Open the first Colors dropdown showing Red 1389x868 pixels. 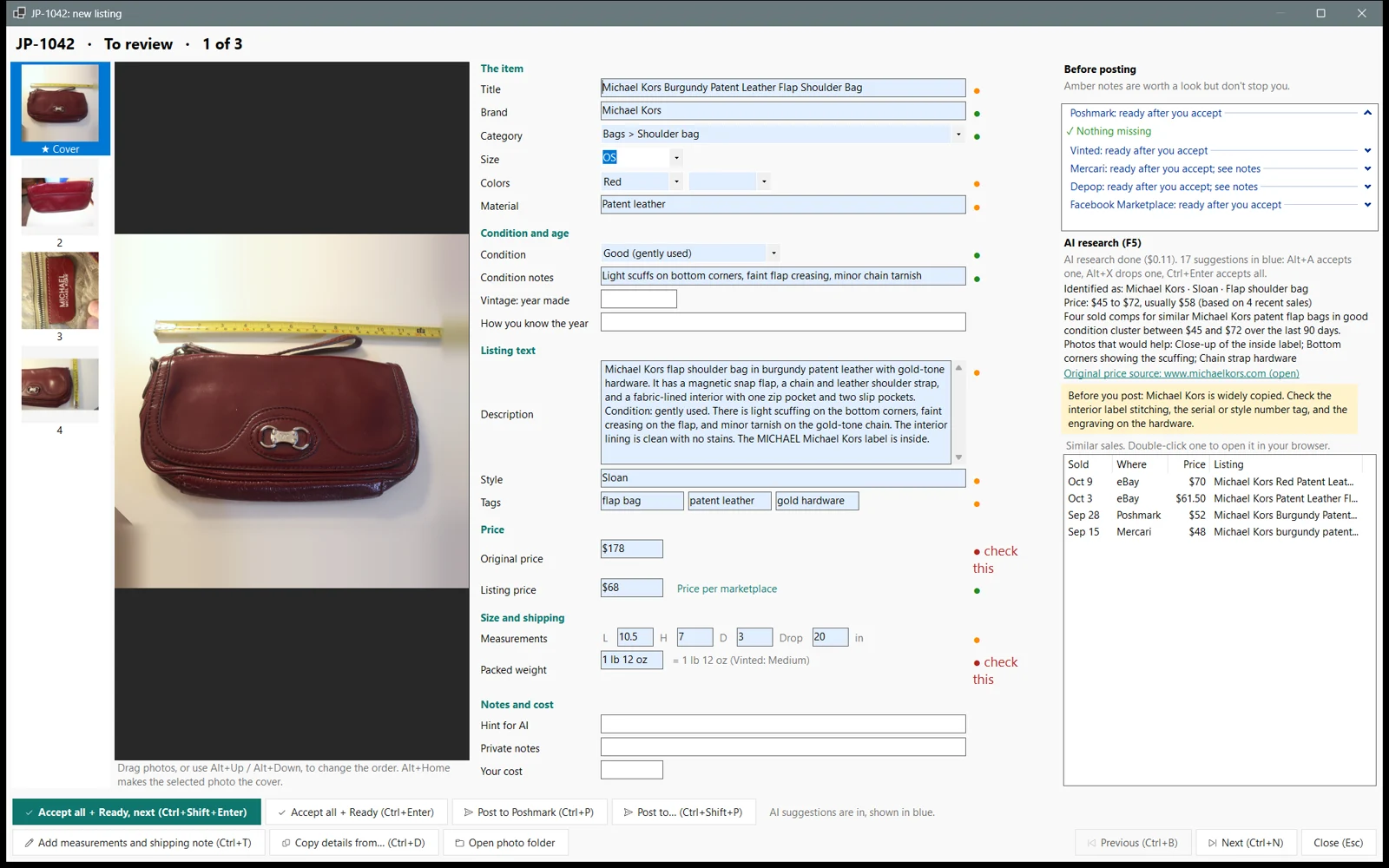pos(676,181)
